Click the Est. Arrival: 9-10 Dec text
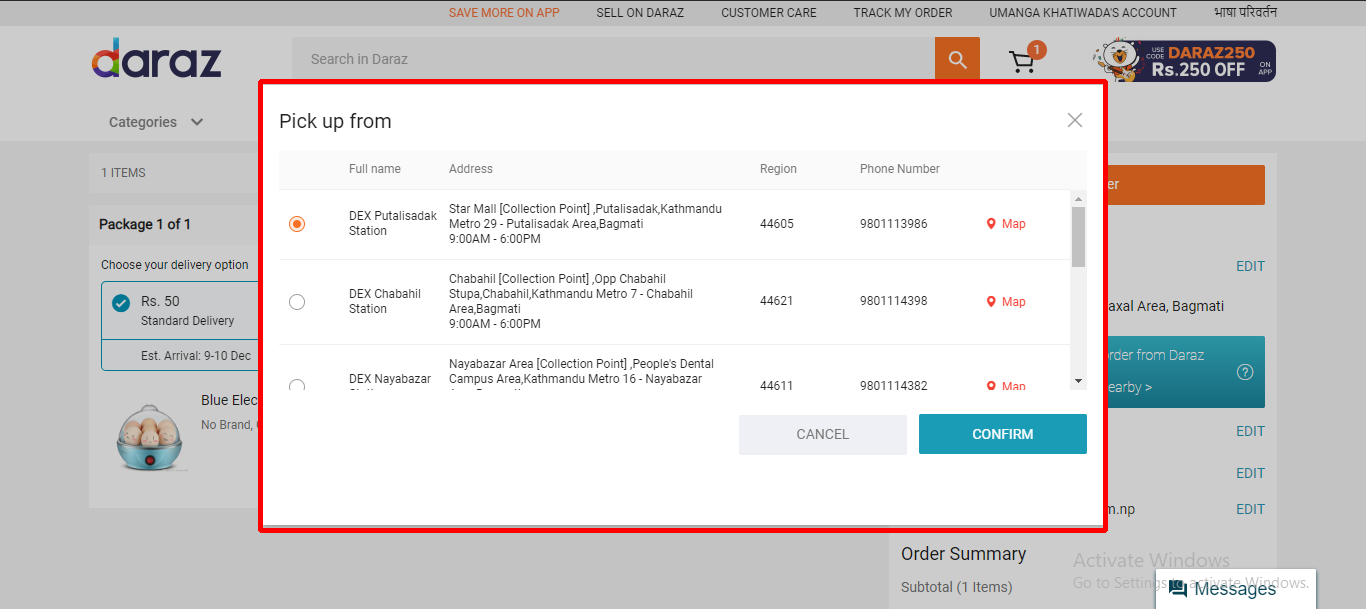 (196, 356)
